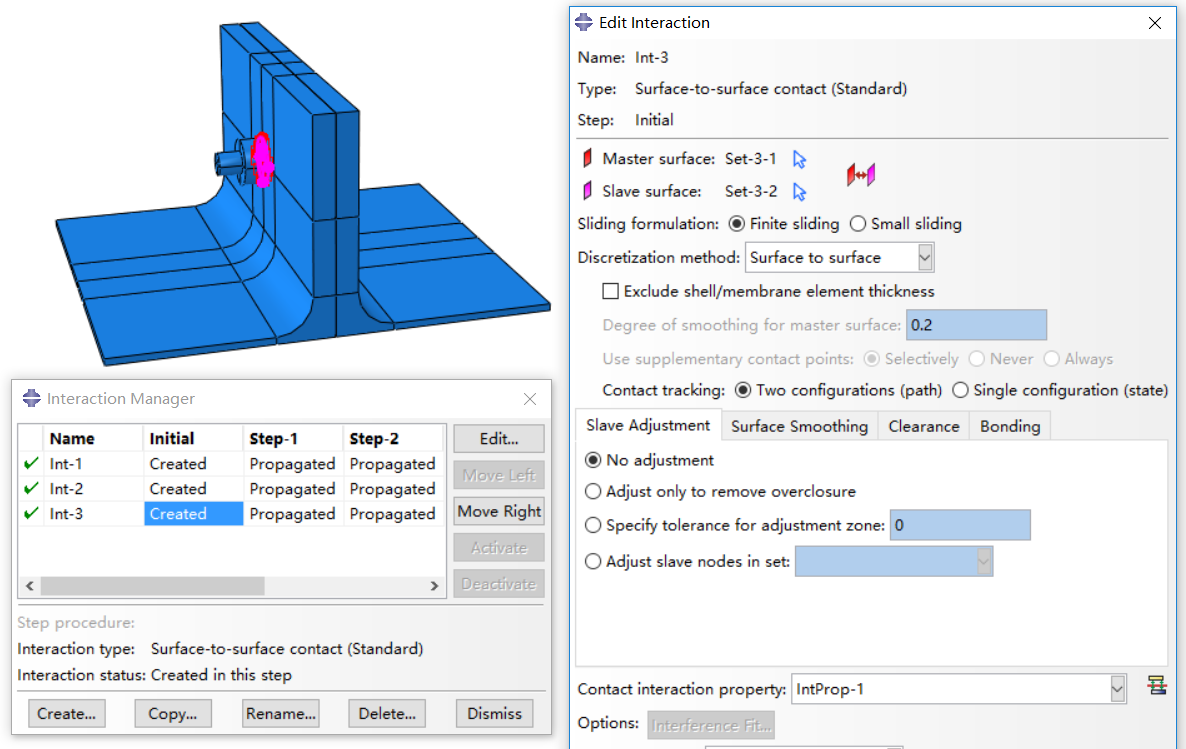Click the highlighted Created cell of Int-3
Viewport: 1186px width, 749px height.
194,514
